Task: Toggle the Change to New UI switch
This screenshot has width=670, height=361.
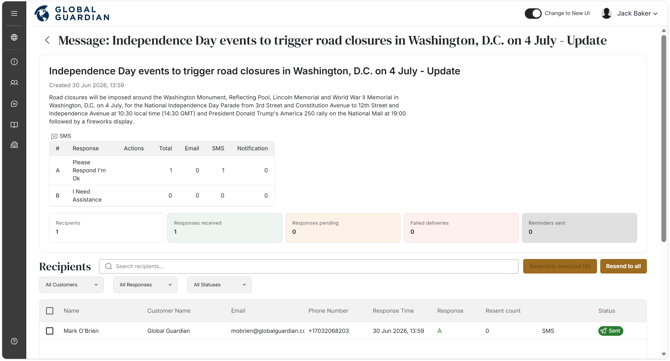Action: pyautogui.click(x=533, y=14)
